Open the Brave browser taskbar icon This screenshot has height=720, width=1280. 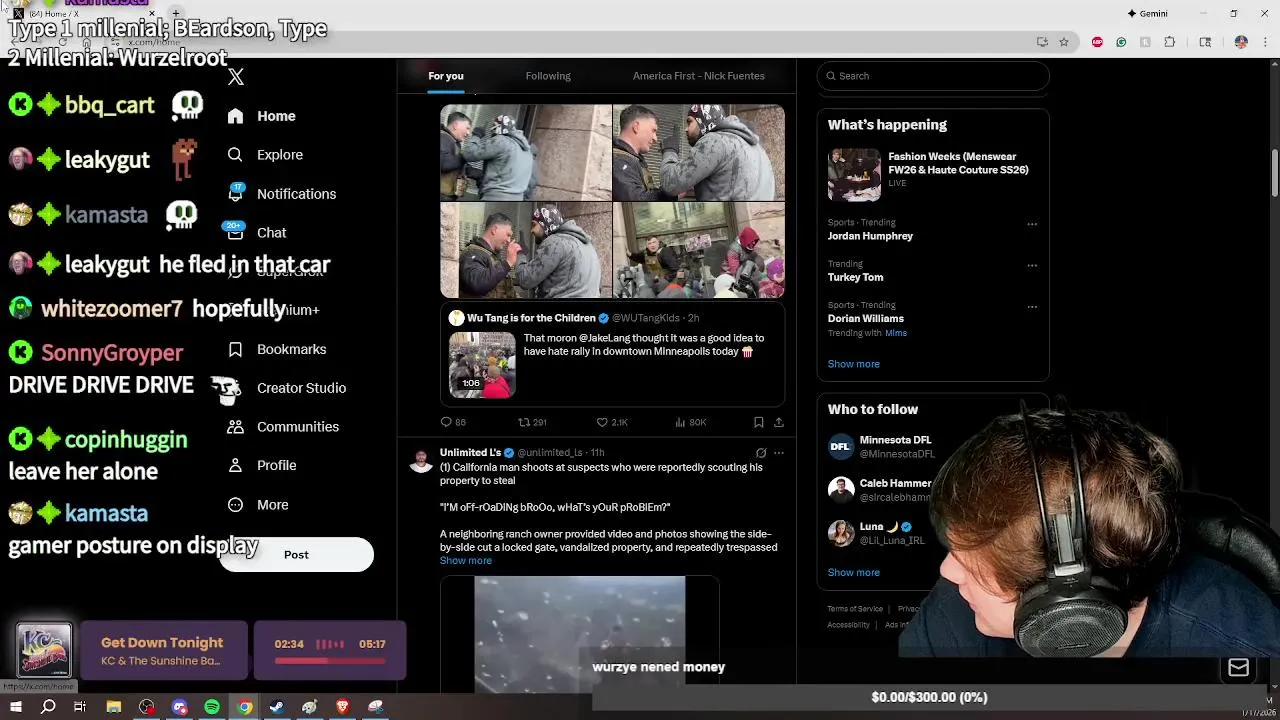(x=343, y=707)
